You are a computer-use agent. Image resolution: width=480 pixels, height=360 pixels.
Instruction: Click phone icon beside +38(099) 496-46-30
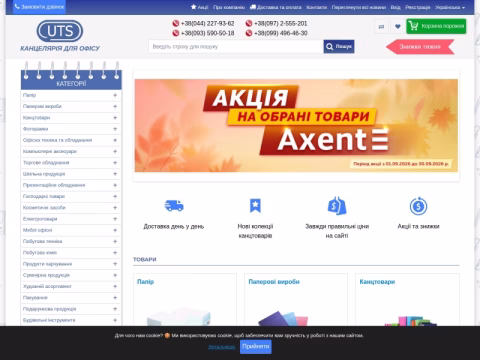249,33
